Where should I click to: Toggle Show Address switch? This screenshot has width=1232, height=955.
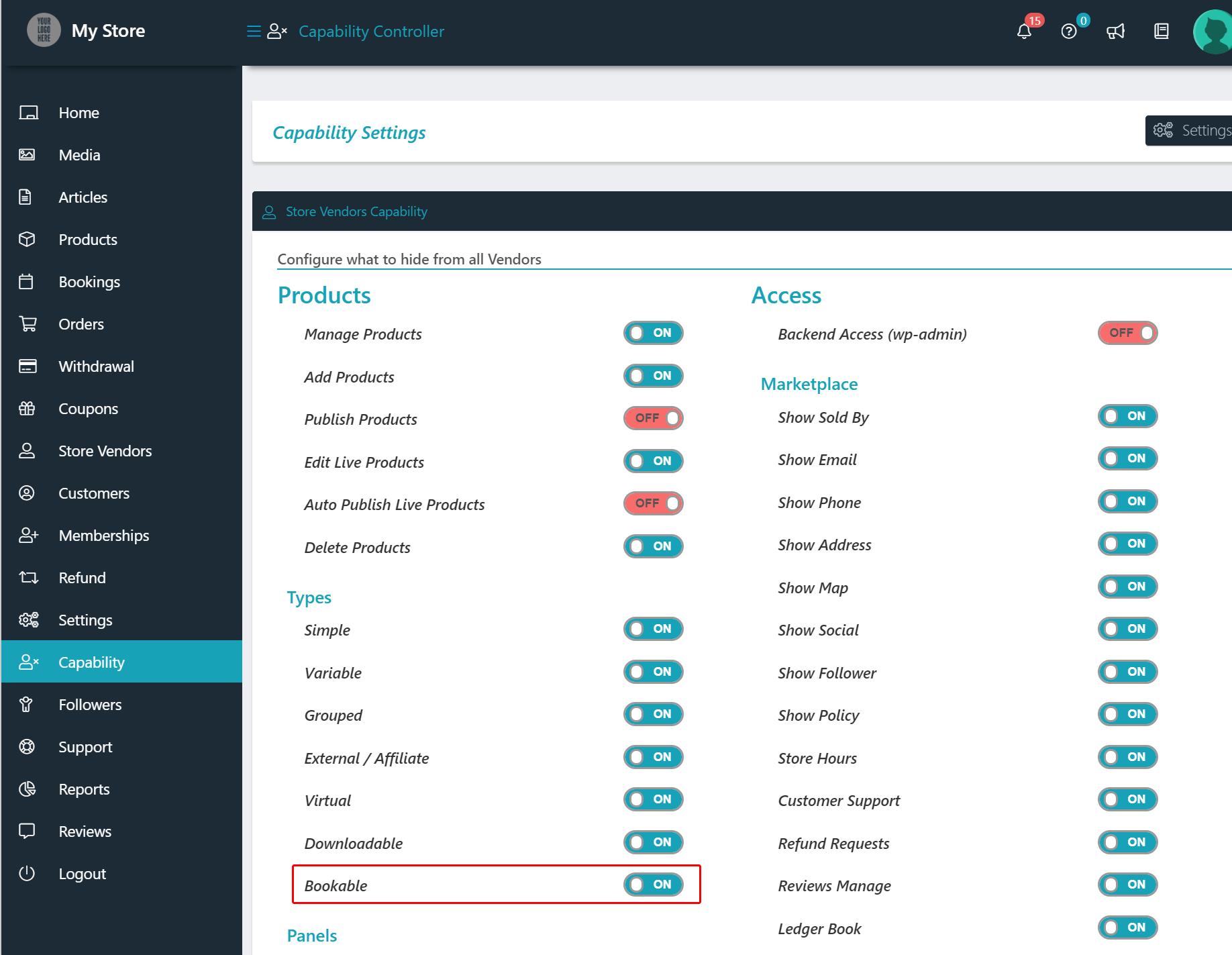pyautogui.click(x=1127, y=544)
